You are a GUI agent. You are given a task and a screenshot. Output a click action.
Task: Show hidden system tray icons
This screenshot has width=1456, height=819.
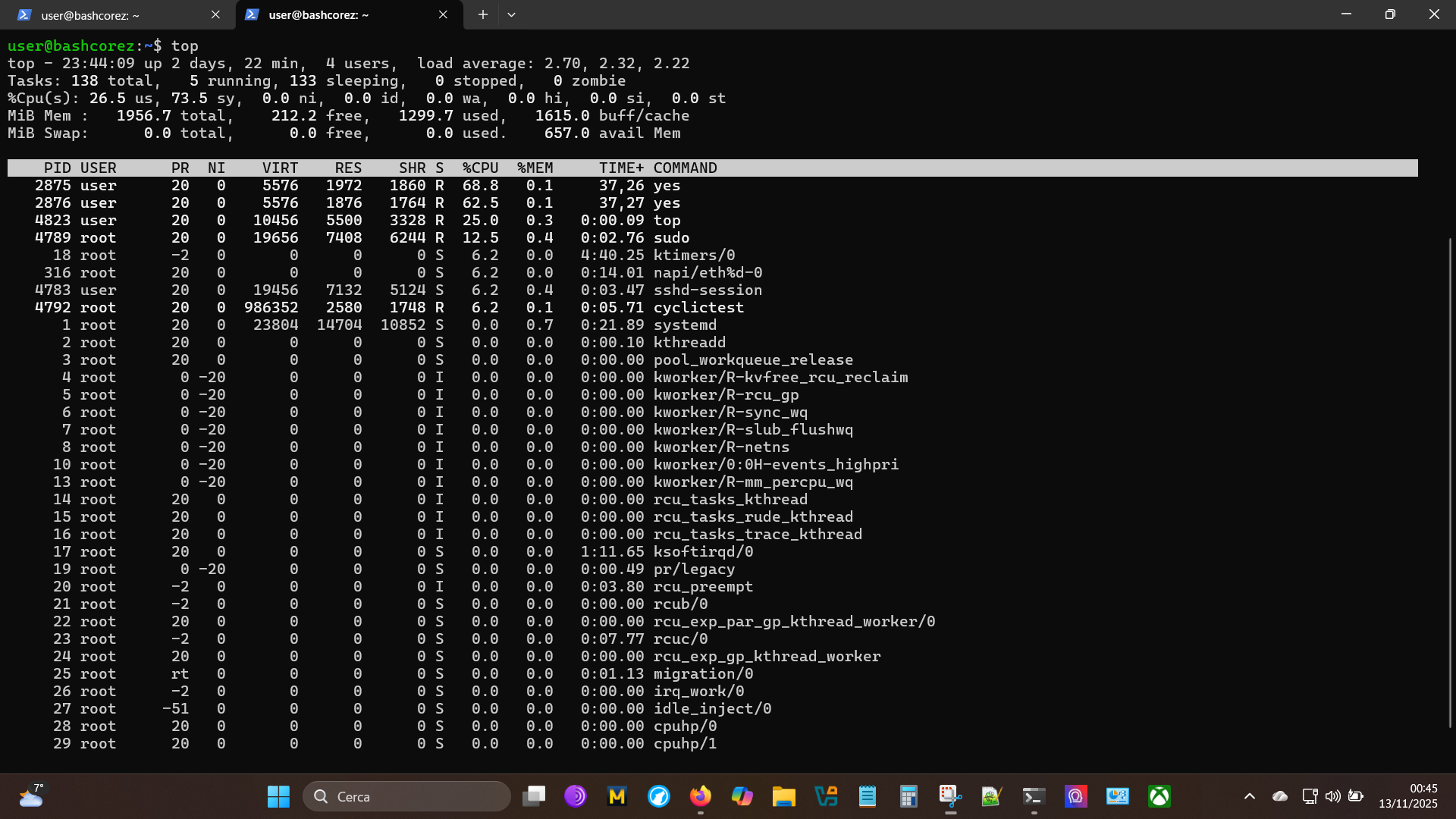(x=1249, y=796)
